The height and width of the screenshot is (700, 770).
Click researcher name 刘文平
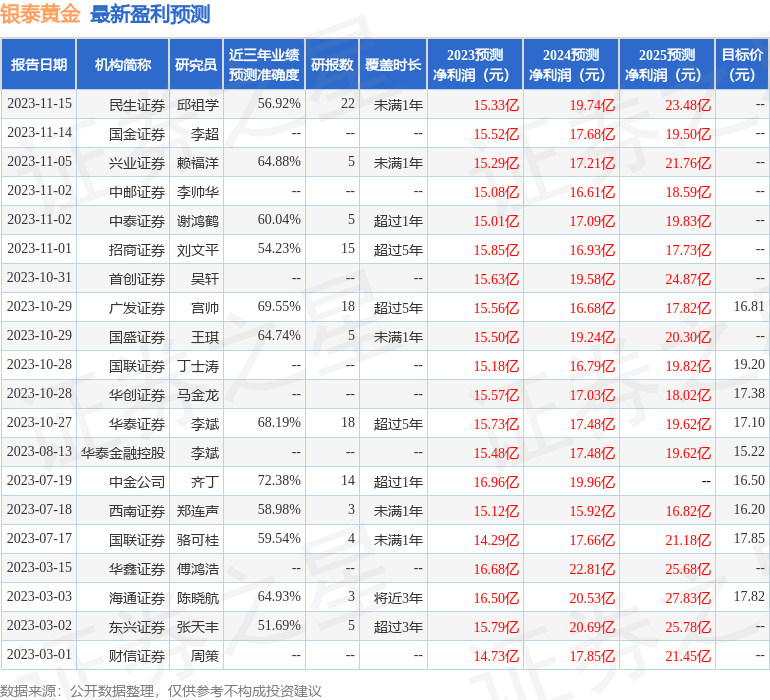[x=198, y=250]
